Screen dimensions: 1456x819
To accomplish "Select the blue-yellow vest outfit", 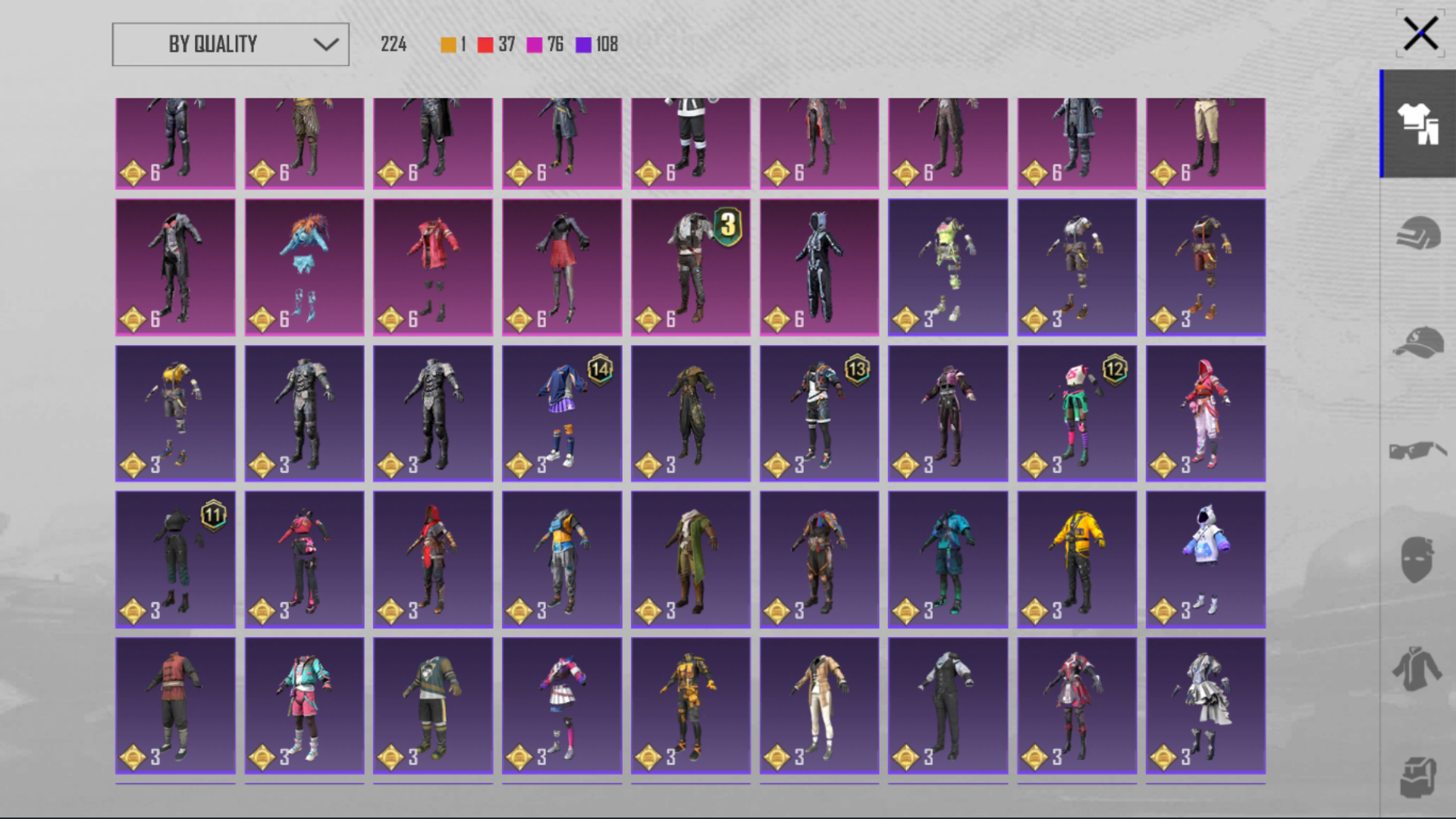I will click(562, 560).
